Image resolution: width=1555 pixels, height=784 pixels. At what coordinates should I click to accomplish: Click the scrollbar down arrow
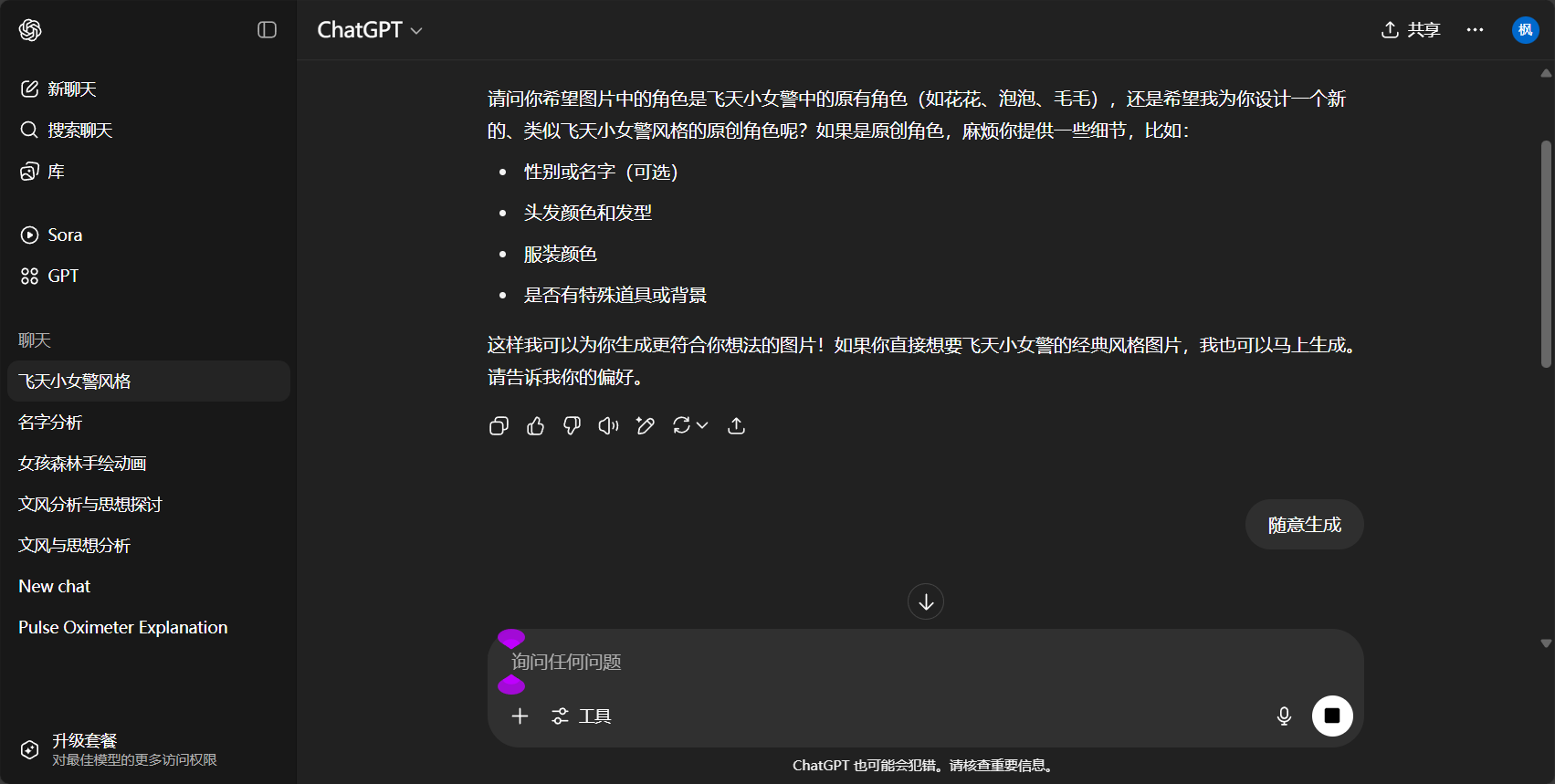point(1546,643)
